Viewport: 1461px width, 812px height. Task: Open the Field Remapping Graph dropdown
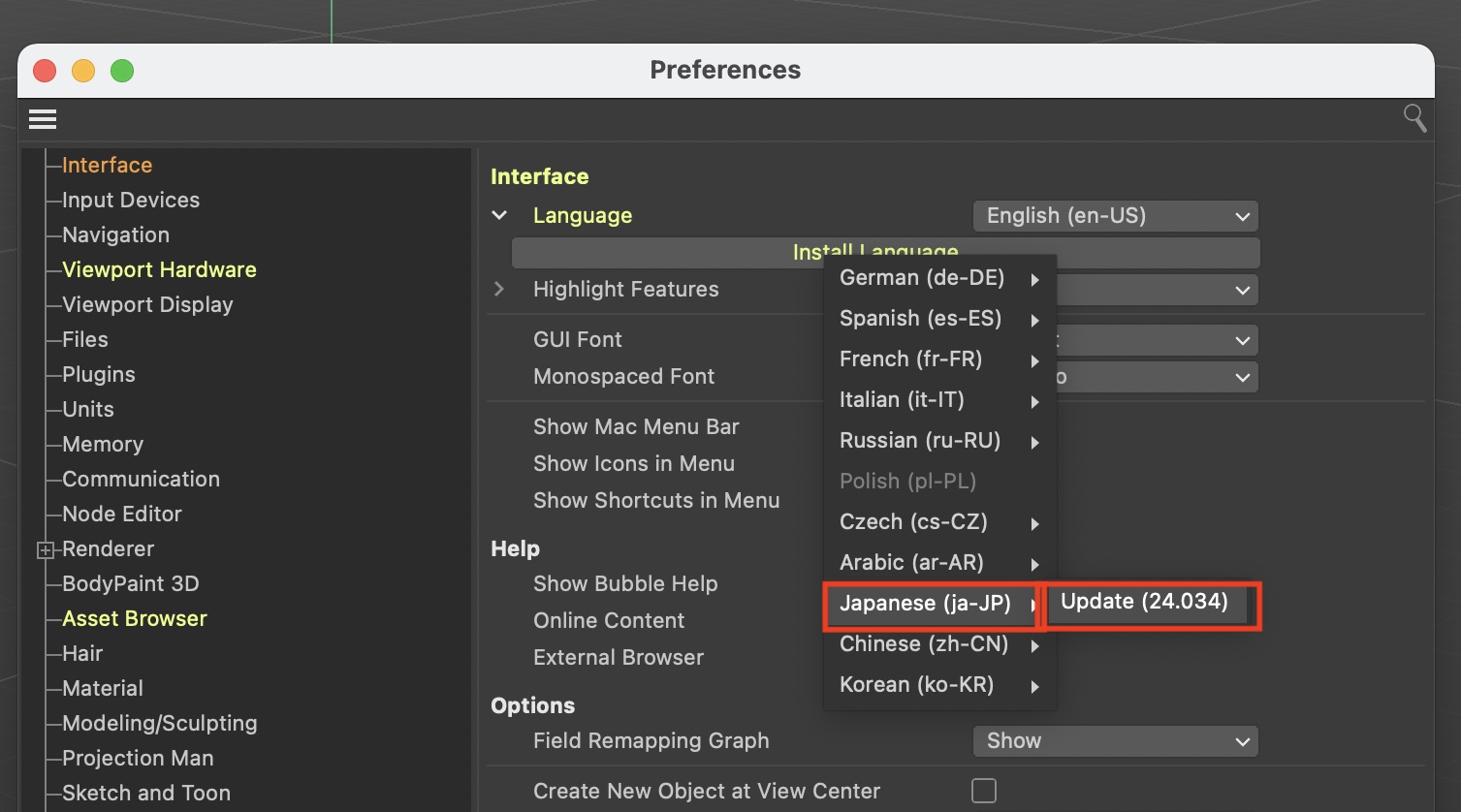tap(1115, 741)
